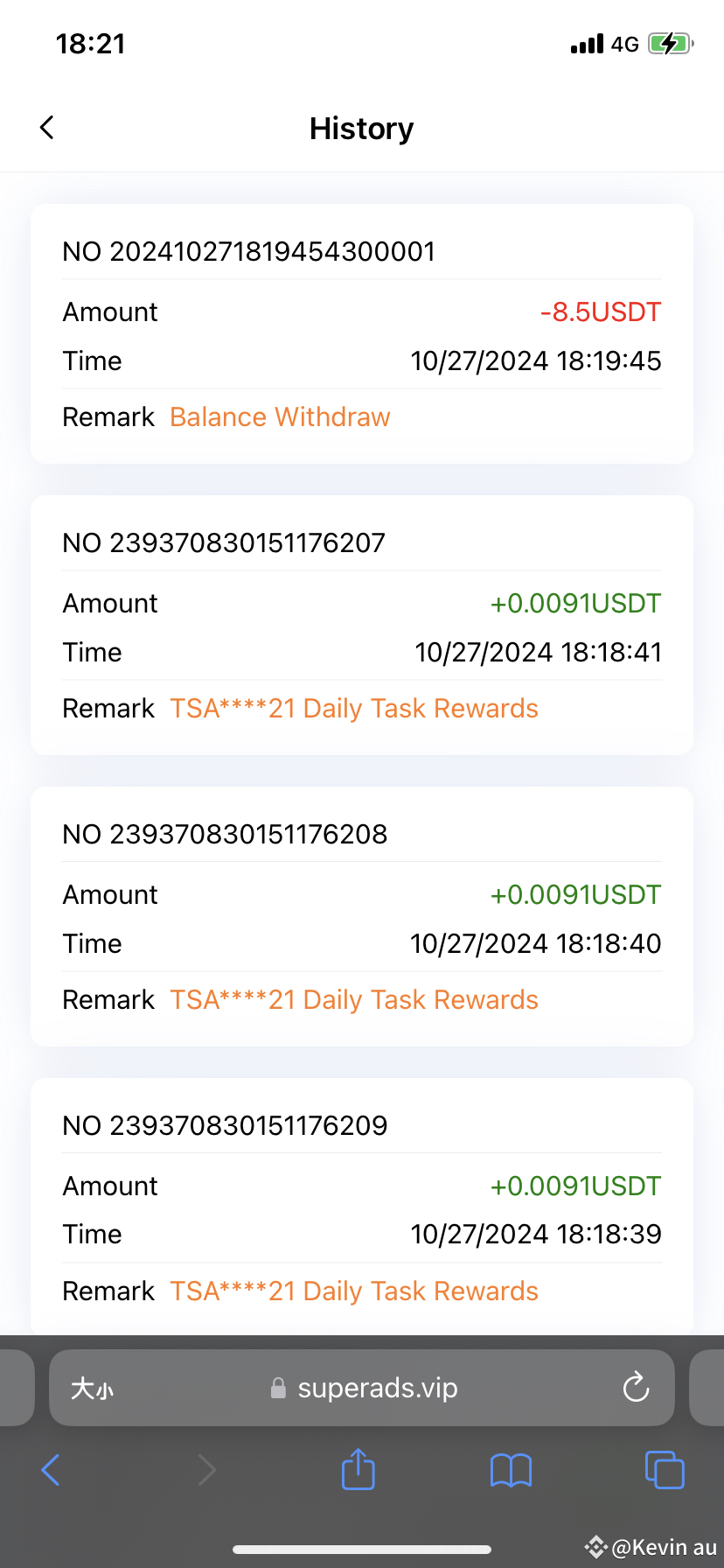Tap the lock icon beside superads.vip
This screenshot has width=724, height=1568.
pyautogui.click(x=278, y=1389)
